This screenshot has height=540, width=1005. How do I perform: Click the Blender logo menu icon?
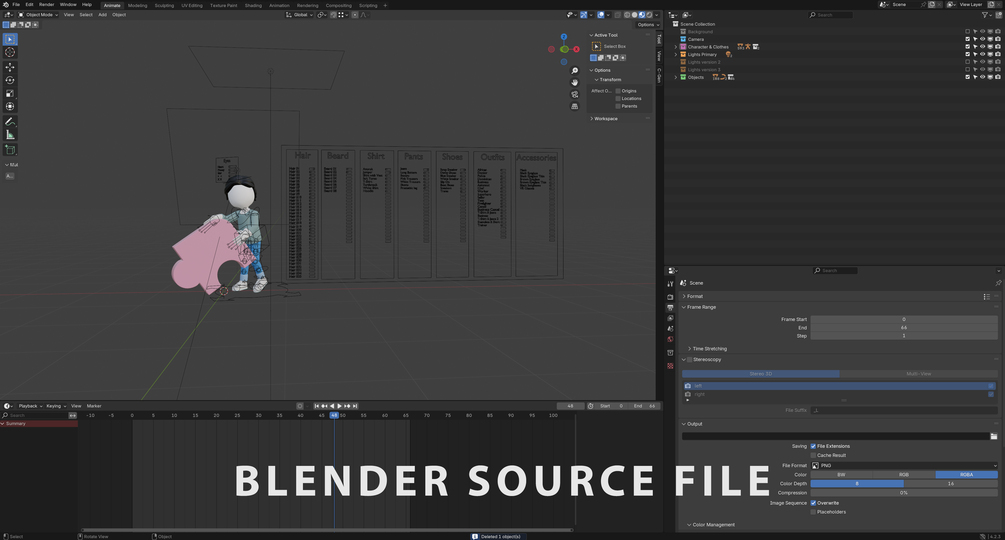coord(6,4)
